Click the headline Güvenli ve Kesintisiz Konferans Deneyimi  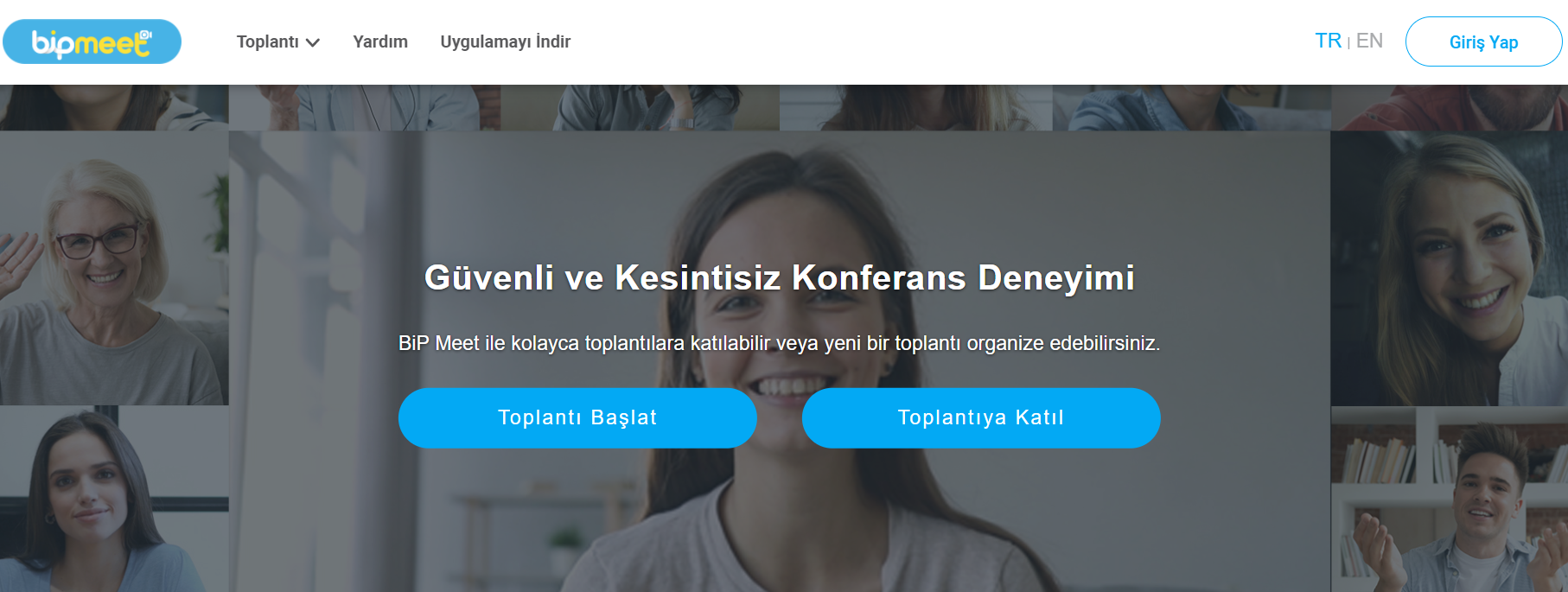click(x=780, y=277)
